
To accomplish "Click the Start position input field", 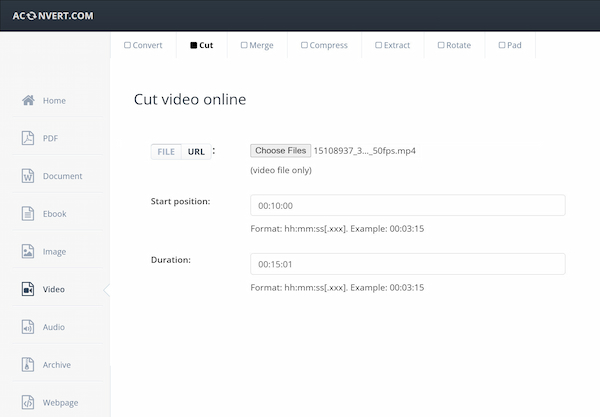I will (x=407, y=205).
